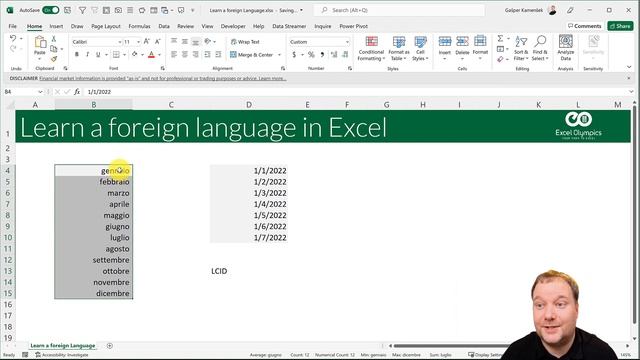The width and height of the screenshot is (640, 360).
Task: Toggle Bold formatting
Action: (x=76, y=55)
